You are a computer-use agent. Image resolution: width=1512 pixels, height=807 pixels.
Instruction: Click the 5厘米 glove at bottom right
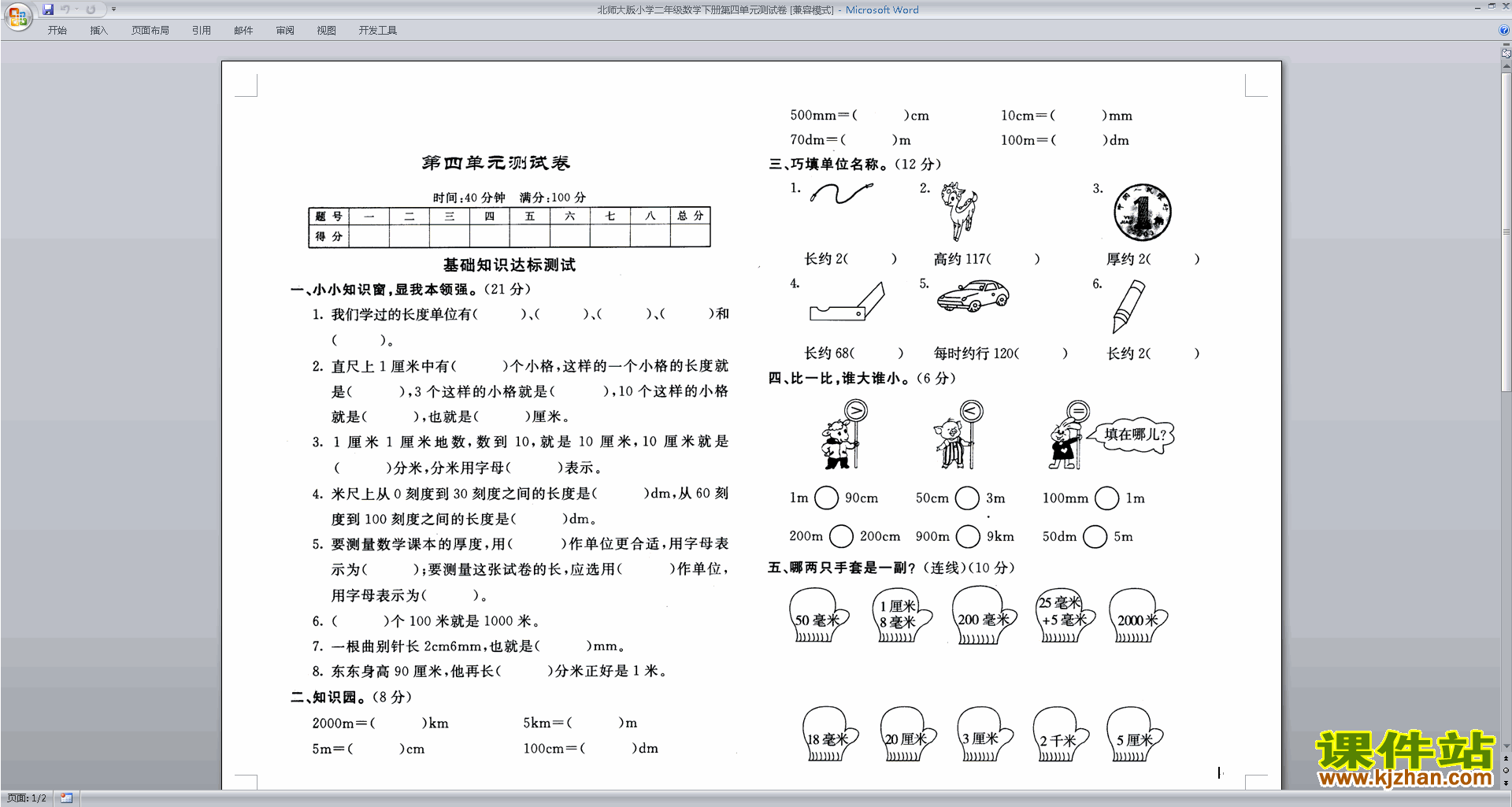click(x=1135, y=735)
